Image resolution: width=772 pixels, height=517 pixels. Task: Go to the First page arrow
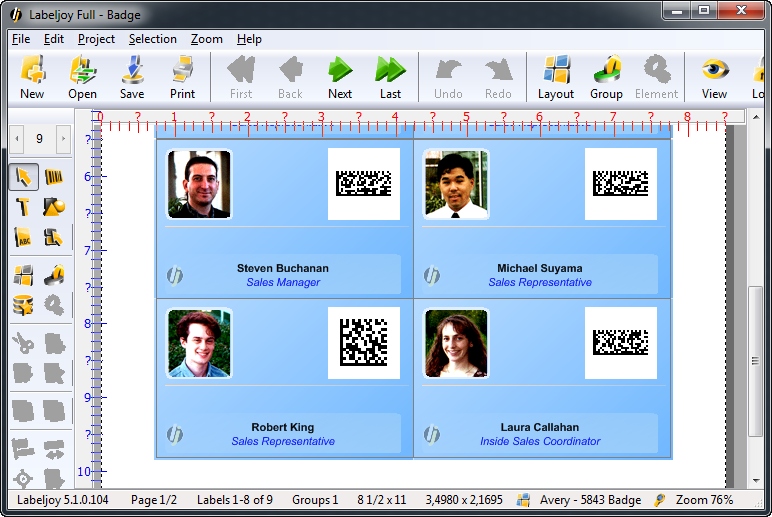pos(241,77)
